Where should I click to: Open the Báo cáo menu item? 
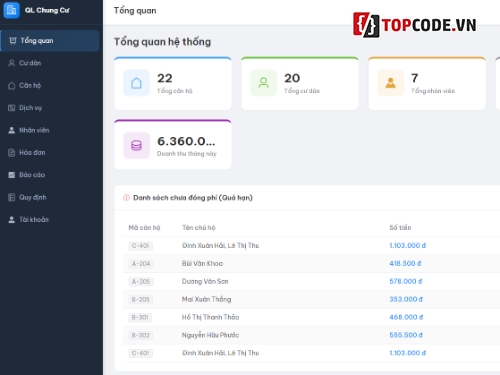(50, 175)
